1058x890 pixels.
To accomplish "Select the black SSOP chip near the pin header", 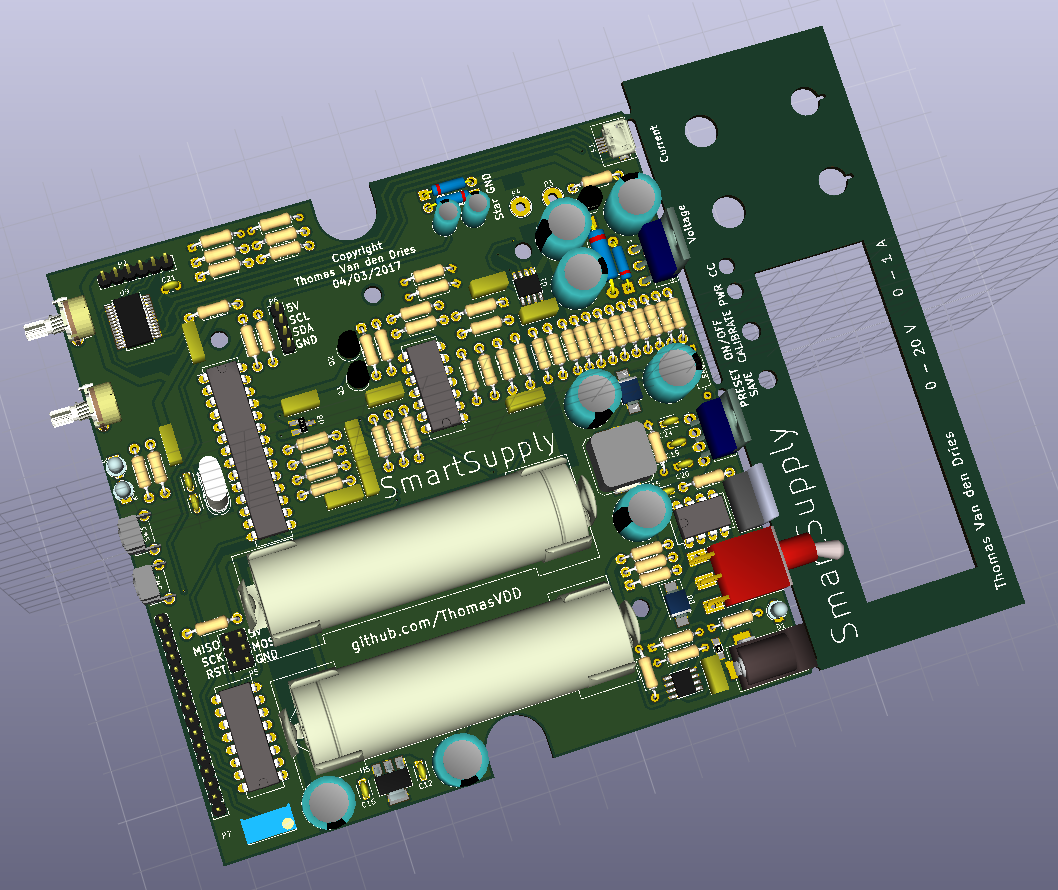I will pyautogui.click(x=134, y=321).
